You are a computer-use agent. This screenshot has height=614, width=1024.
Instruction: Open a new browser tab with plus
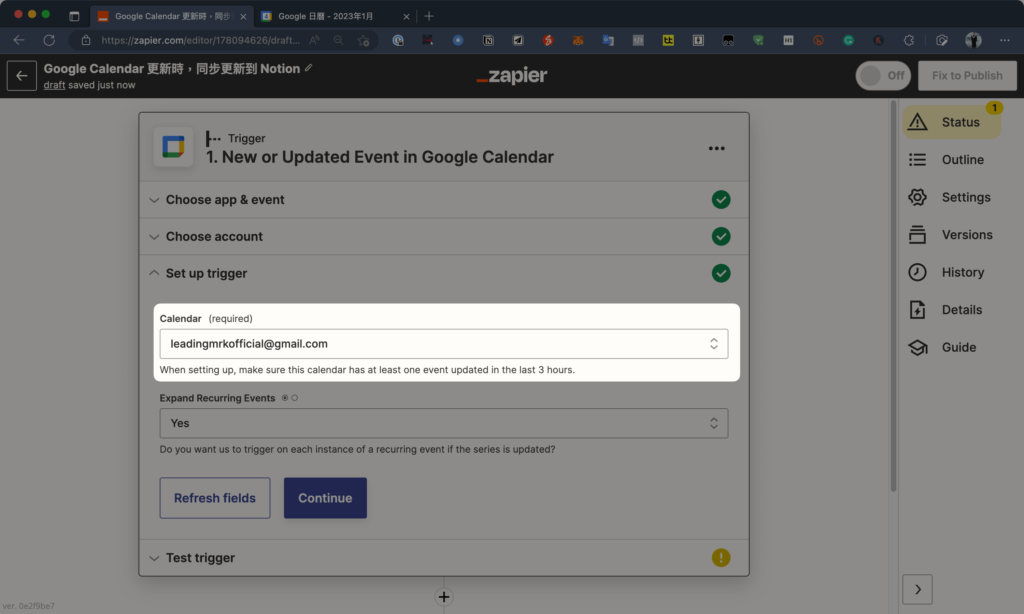click(429, 16)
